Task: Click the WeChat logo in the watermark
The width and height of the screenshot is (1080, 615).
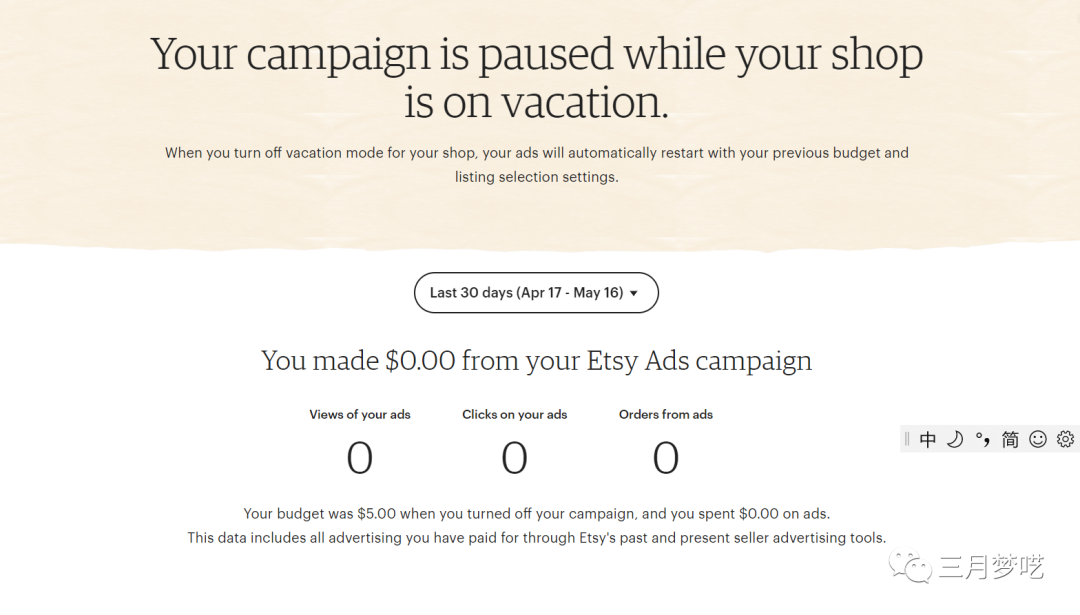Action: (x=915, y=568)
